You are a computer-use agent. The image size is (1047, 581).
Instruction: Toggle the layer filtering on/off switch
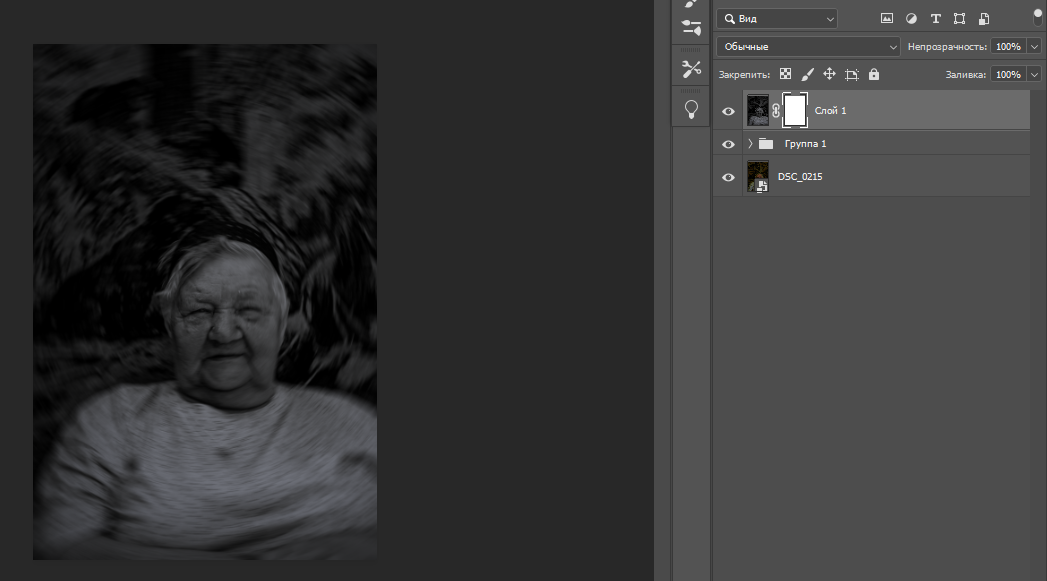coord(1038,17)
